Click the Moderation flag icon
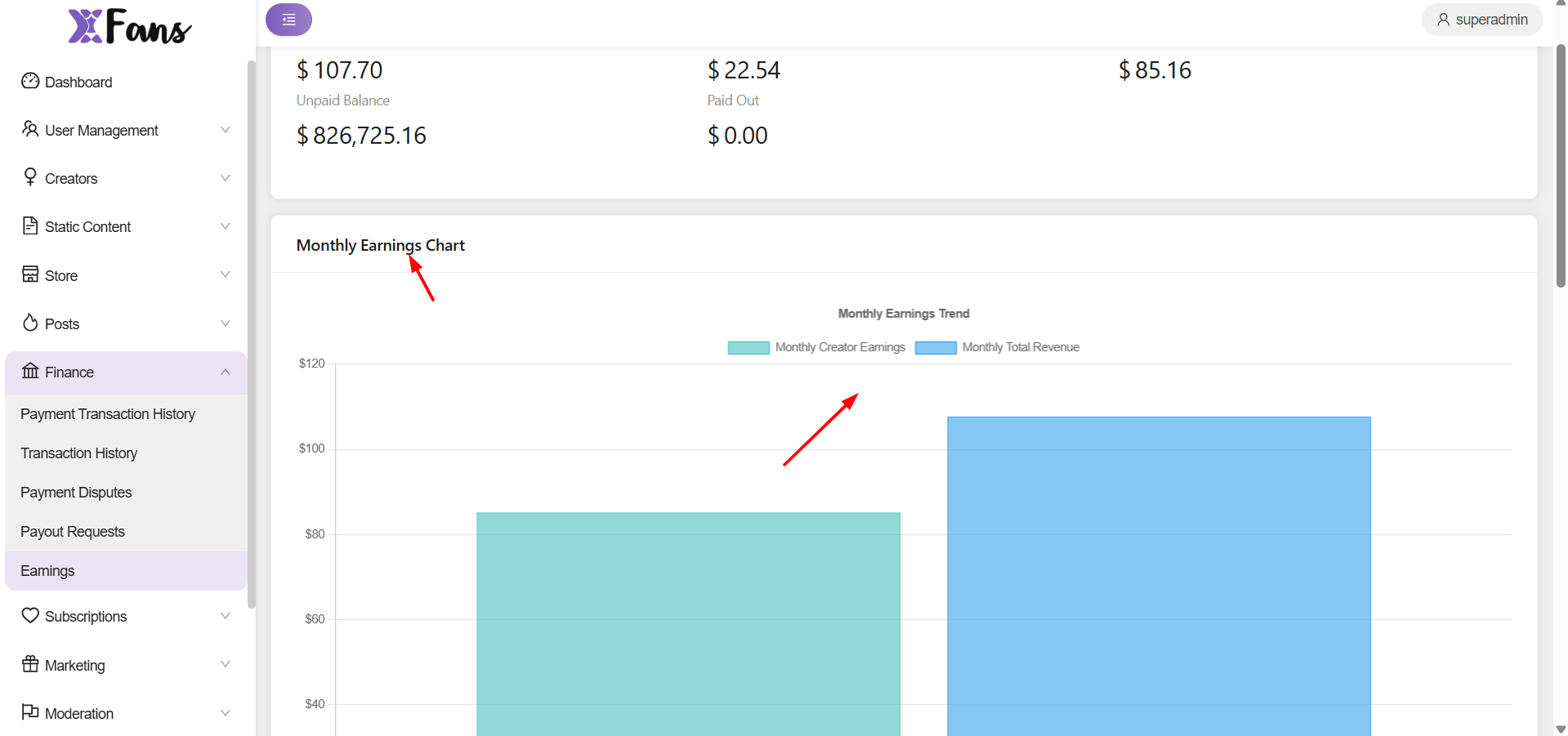 tap(30, 712)
